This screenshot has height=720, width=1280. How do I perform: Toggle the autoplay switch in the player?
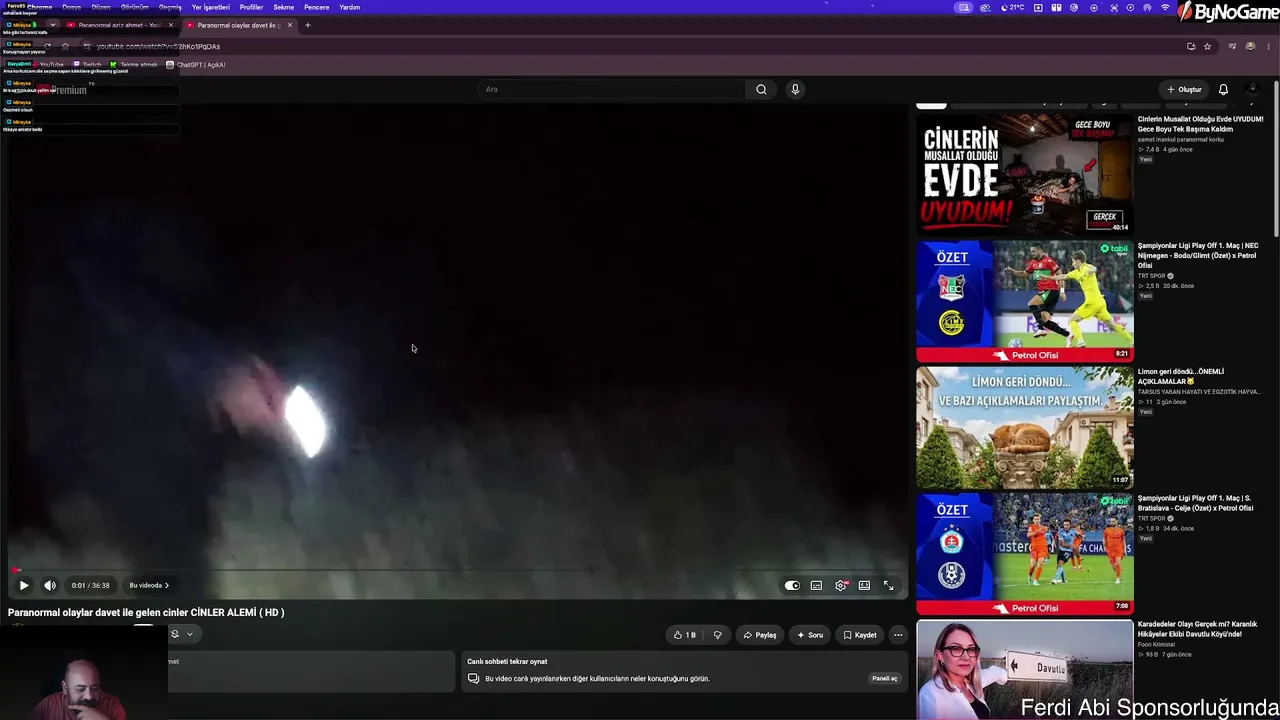pyautogui.click(x=792, y=585)
